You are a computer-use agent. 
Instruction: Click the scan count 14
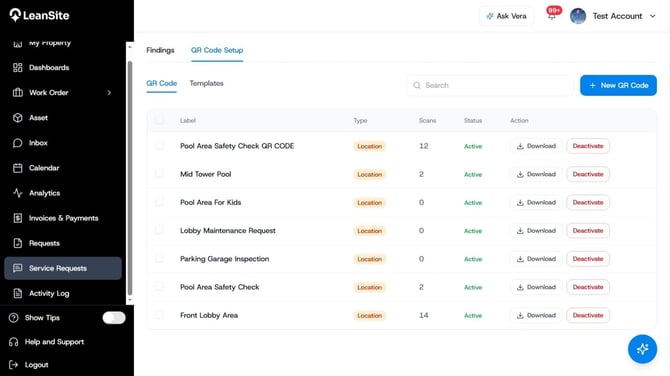(423, 315)
